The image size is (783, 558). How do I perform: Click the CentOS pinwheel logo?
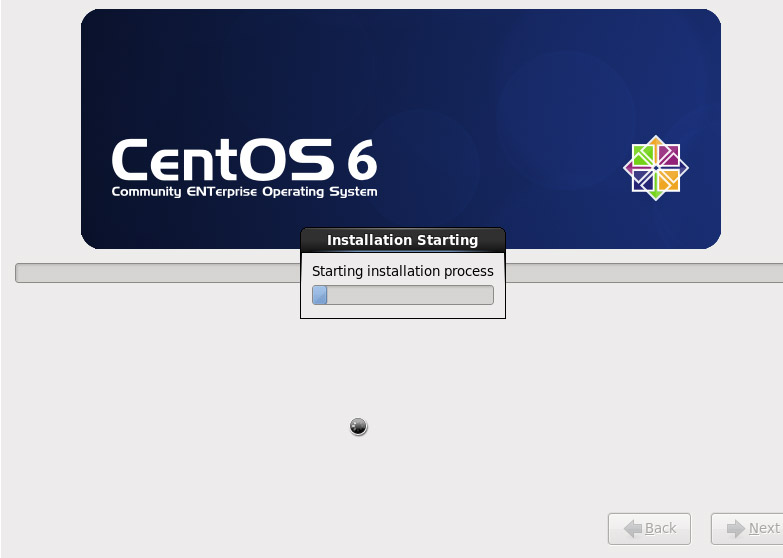[656, 168]
